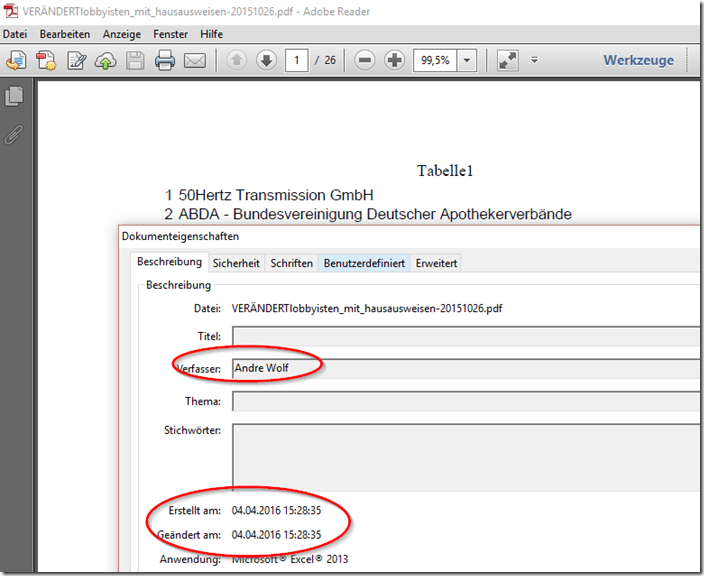This screenshot has height=576, width=704.
Task: Click the cloud upload icon
Action: [x=106, y=61]
